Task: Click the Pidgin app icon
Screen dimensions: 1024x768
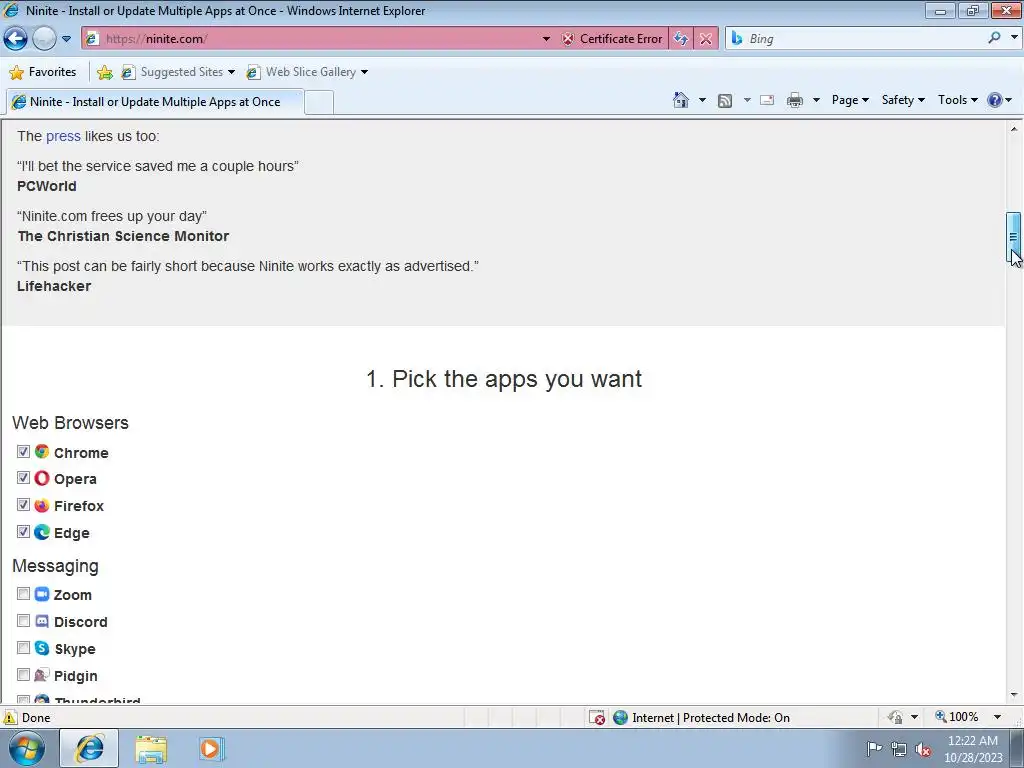Action: click(x=42, y=675)
